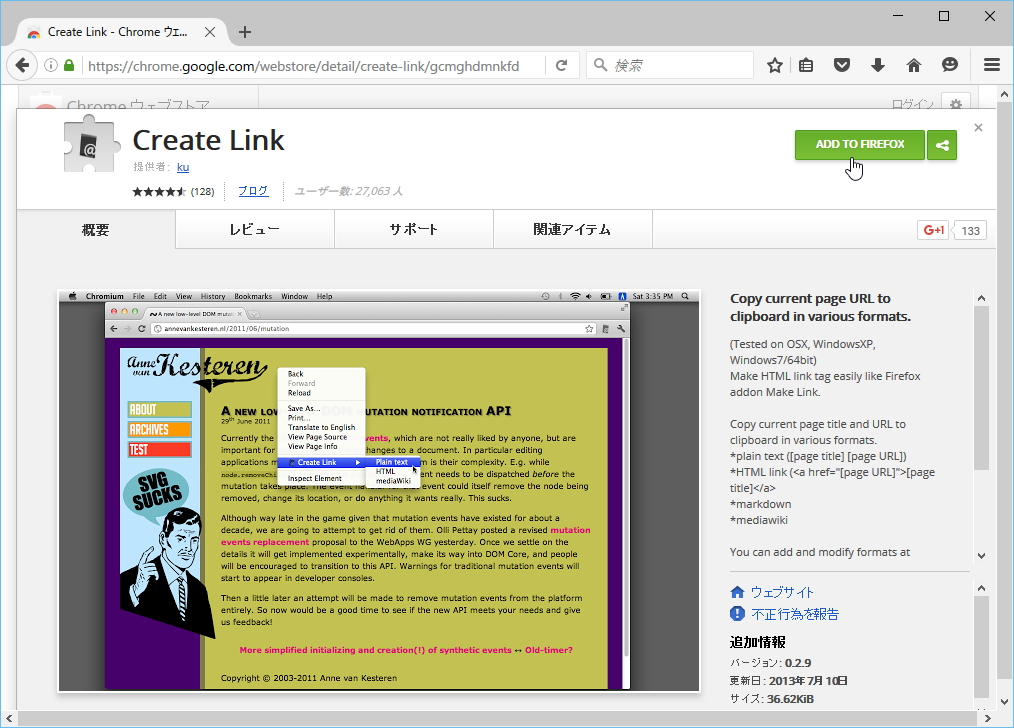This screenshot has height=728, width=1014.
Task: Click the ADD TO FIREFOX button
Action: click(x=859, y=145)
